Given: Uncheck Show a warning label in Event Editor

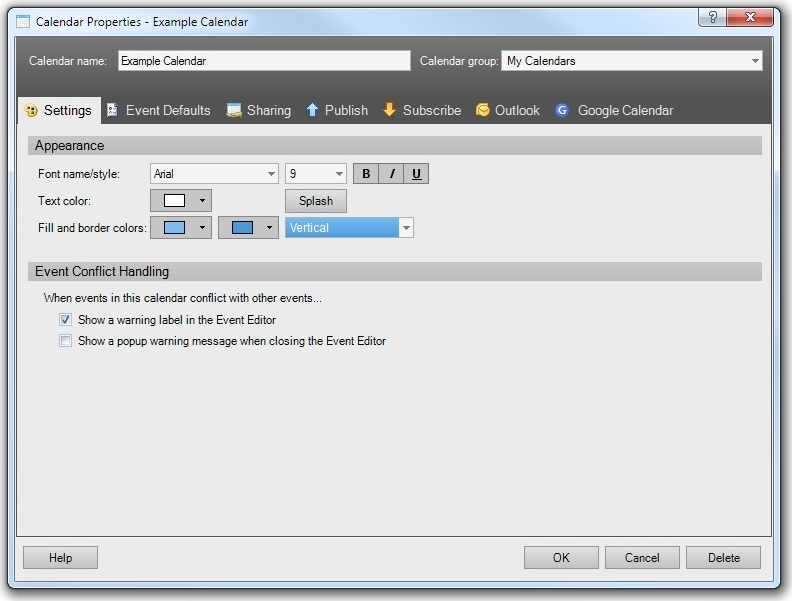Looking at the screenshot, I should pos(66,320).
